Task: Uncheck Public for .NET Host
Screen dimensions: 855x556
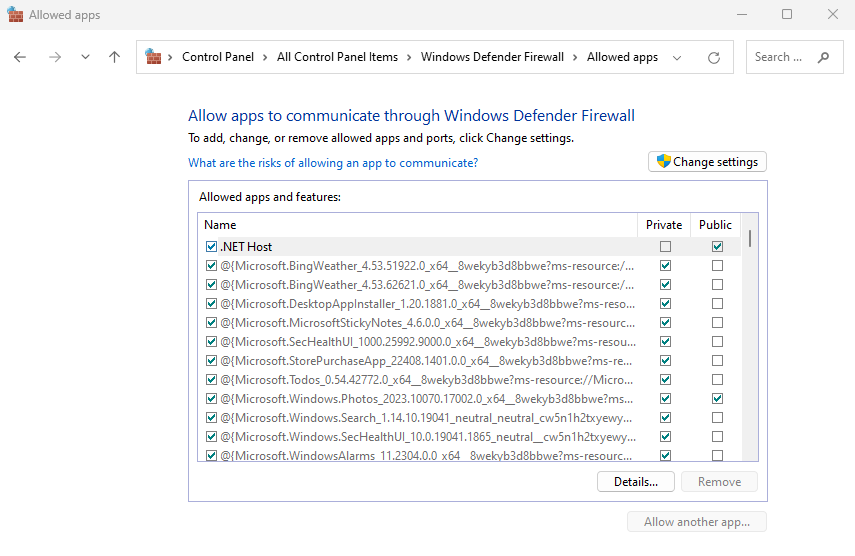Action: point(718,247)
